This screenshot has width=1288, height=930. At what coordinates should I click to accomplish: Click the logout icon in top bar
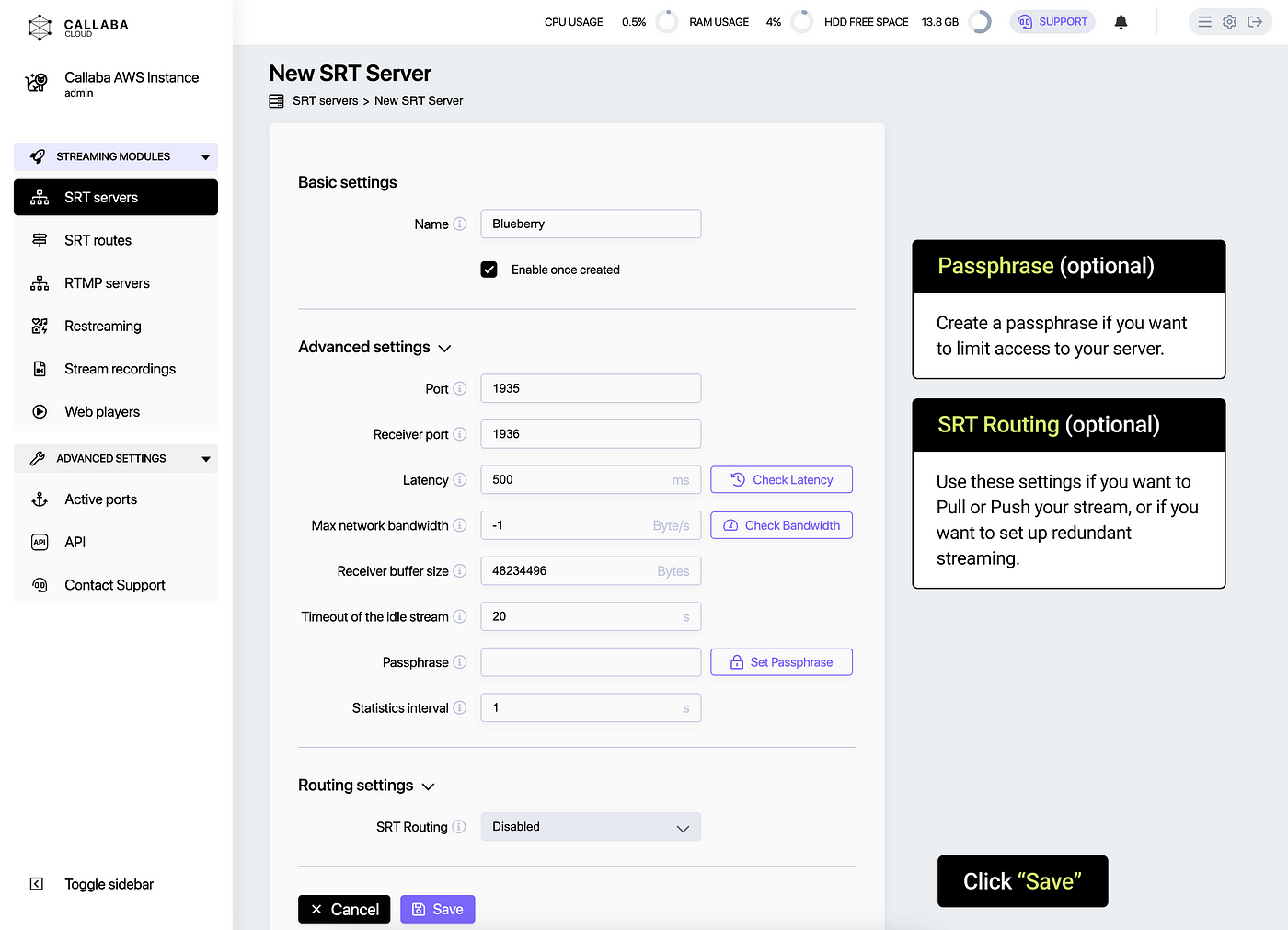(1255, 22)
